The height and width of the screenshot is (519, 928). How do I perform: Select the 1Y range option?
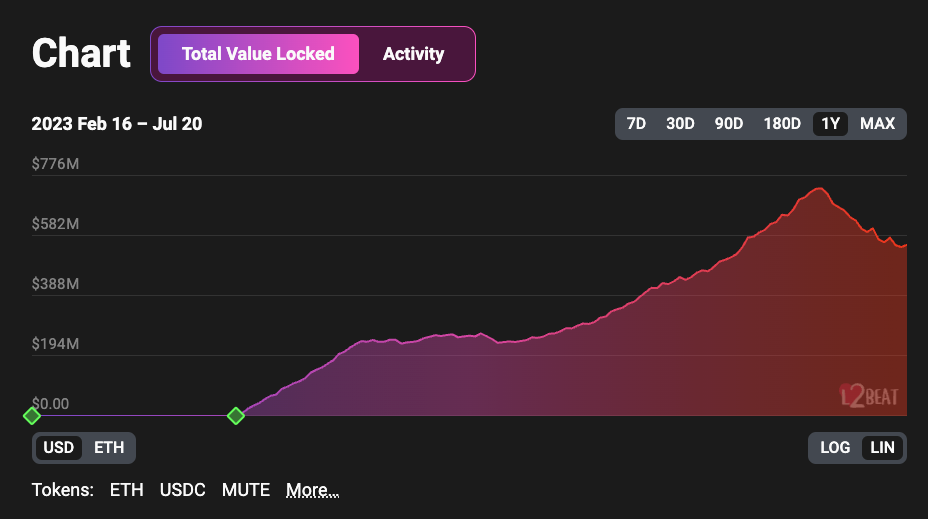coord(830,124)
